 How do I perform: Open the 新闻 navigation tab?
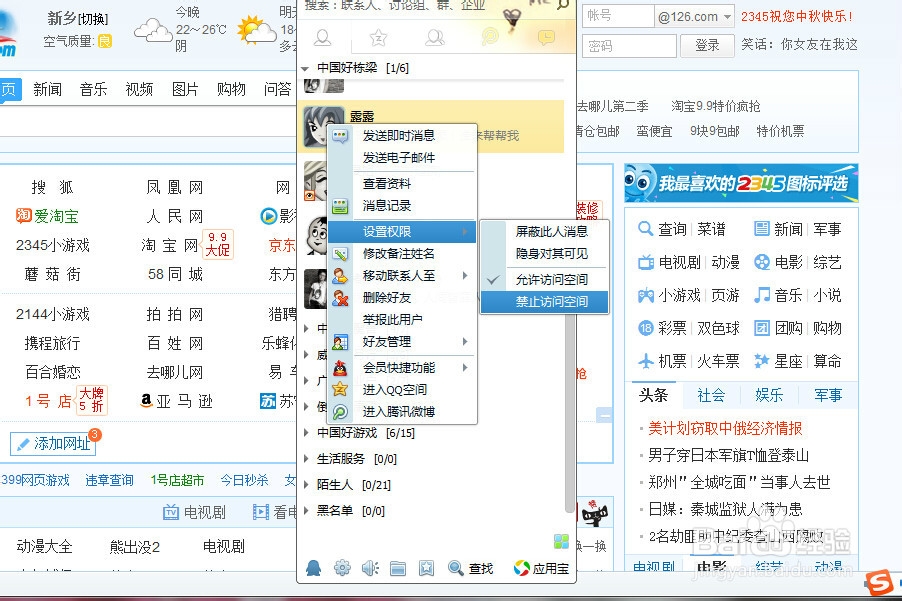click(x=47, y=89)
